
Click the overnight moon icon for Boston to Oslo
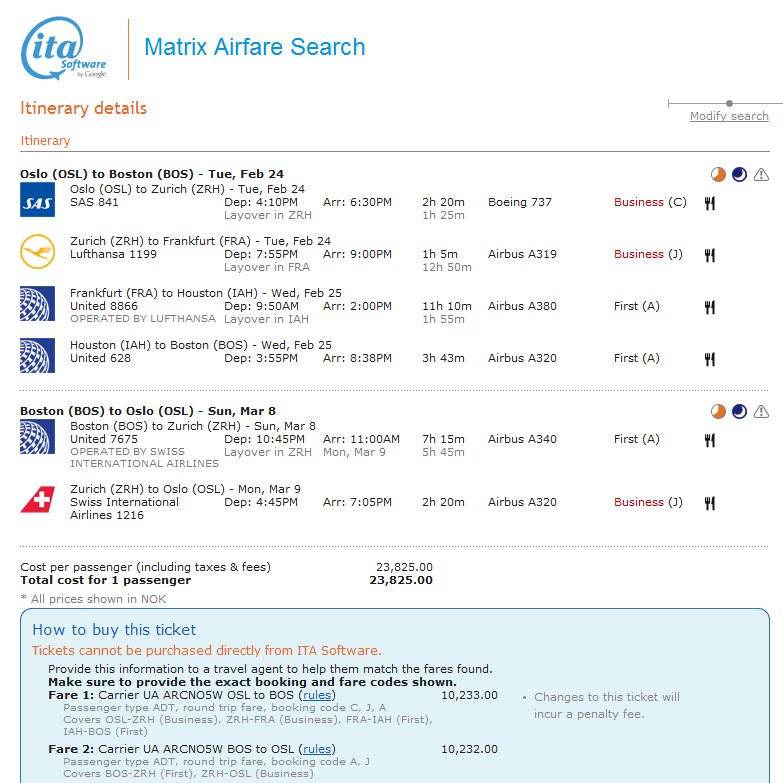point(740,411)
